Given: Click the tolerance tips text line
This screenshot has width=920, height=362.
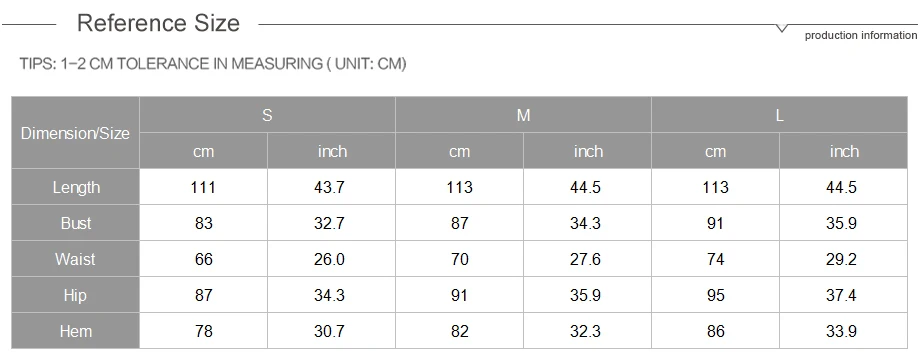Looking at the screenshot, I should pos(213,63).
